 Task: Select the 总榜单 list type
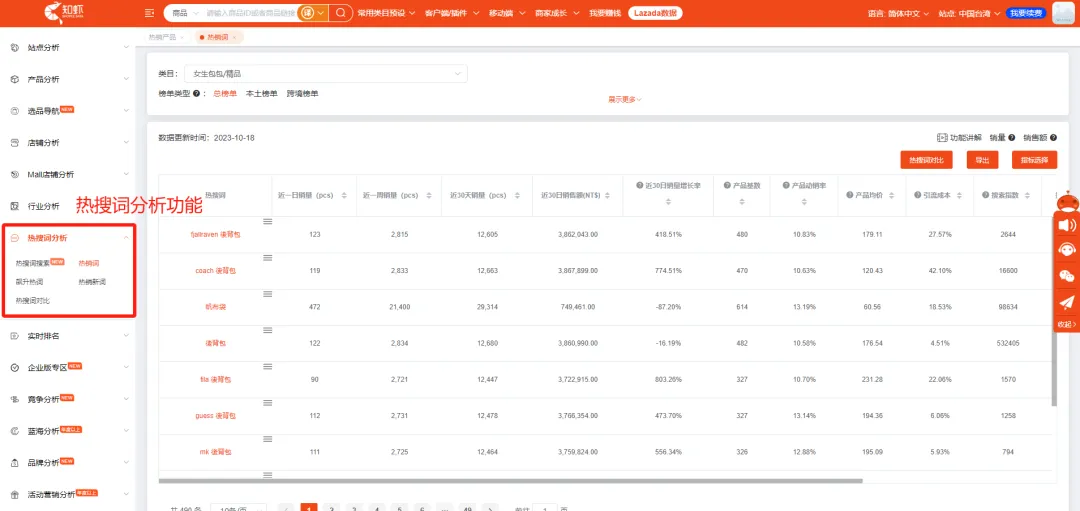(225, 94)
